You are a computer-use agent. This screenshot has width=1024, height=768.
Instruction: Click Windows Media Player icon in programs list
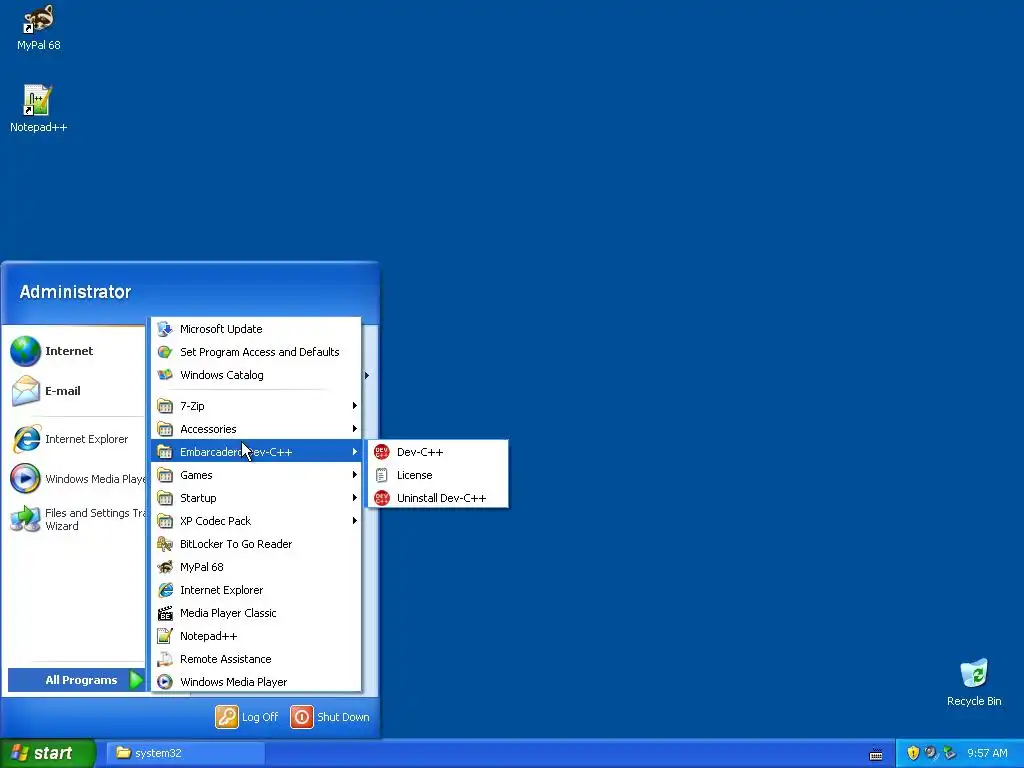pyautogui.click(x=165, y=682)
